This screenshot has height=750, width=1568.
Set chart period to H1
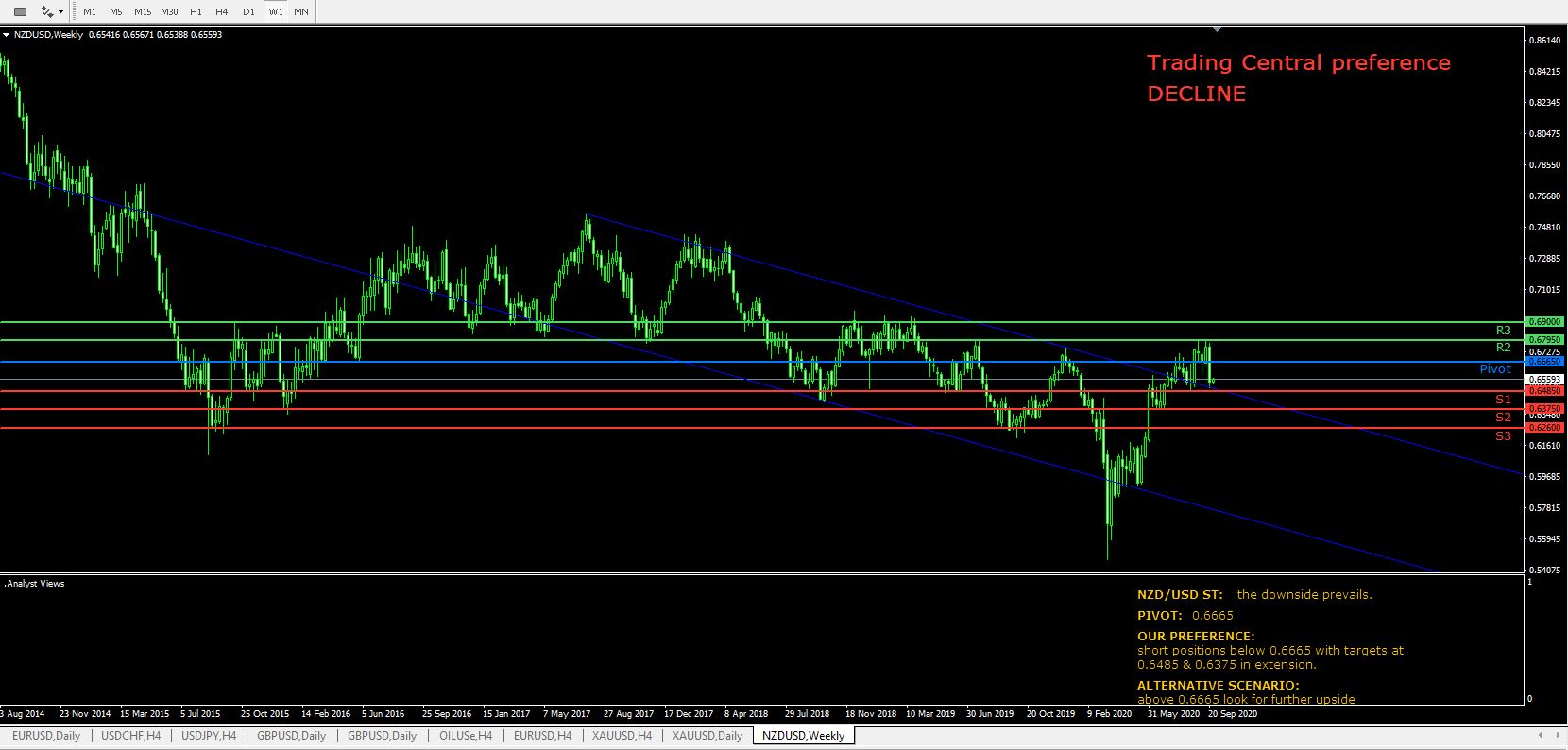[196, 12]
